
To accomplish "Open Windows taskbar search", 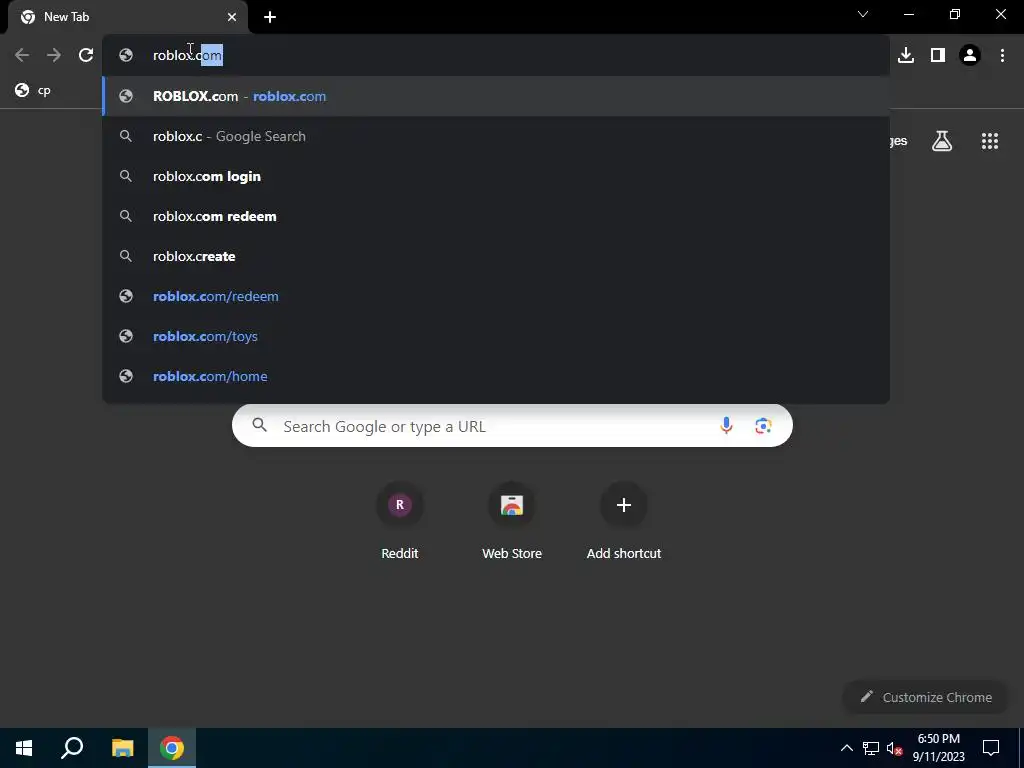I will (72, 748).
